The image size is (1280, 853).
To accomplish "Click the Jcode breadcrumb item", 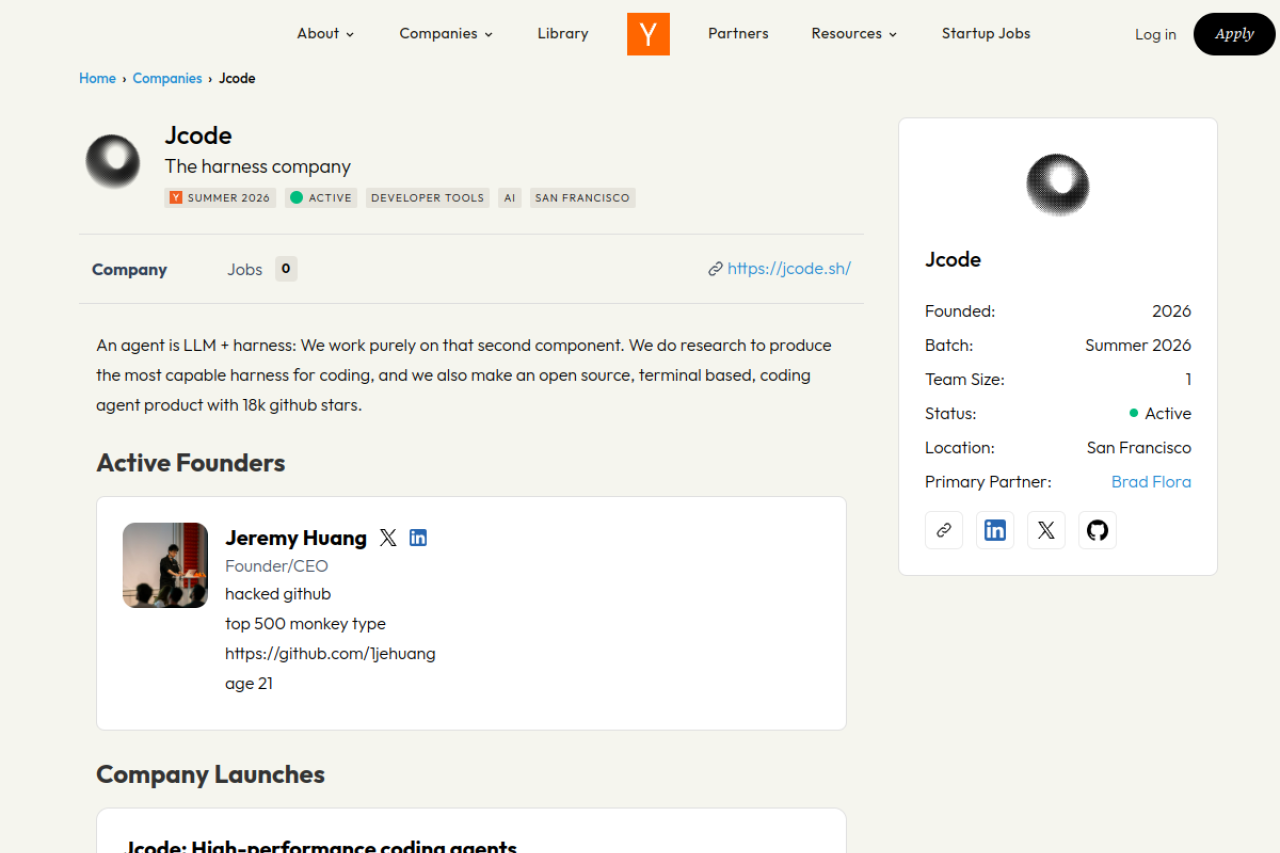I will pyautogui.click(x=237, y=78).
